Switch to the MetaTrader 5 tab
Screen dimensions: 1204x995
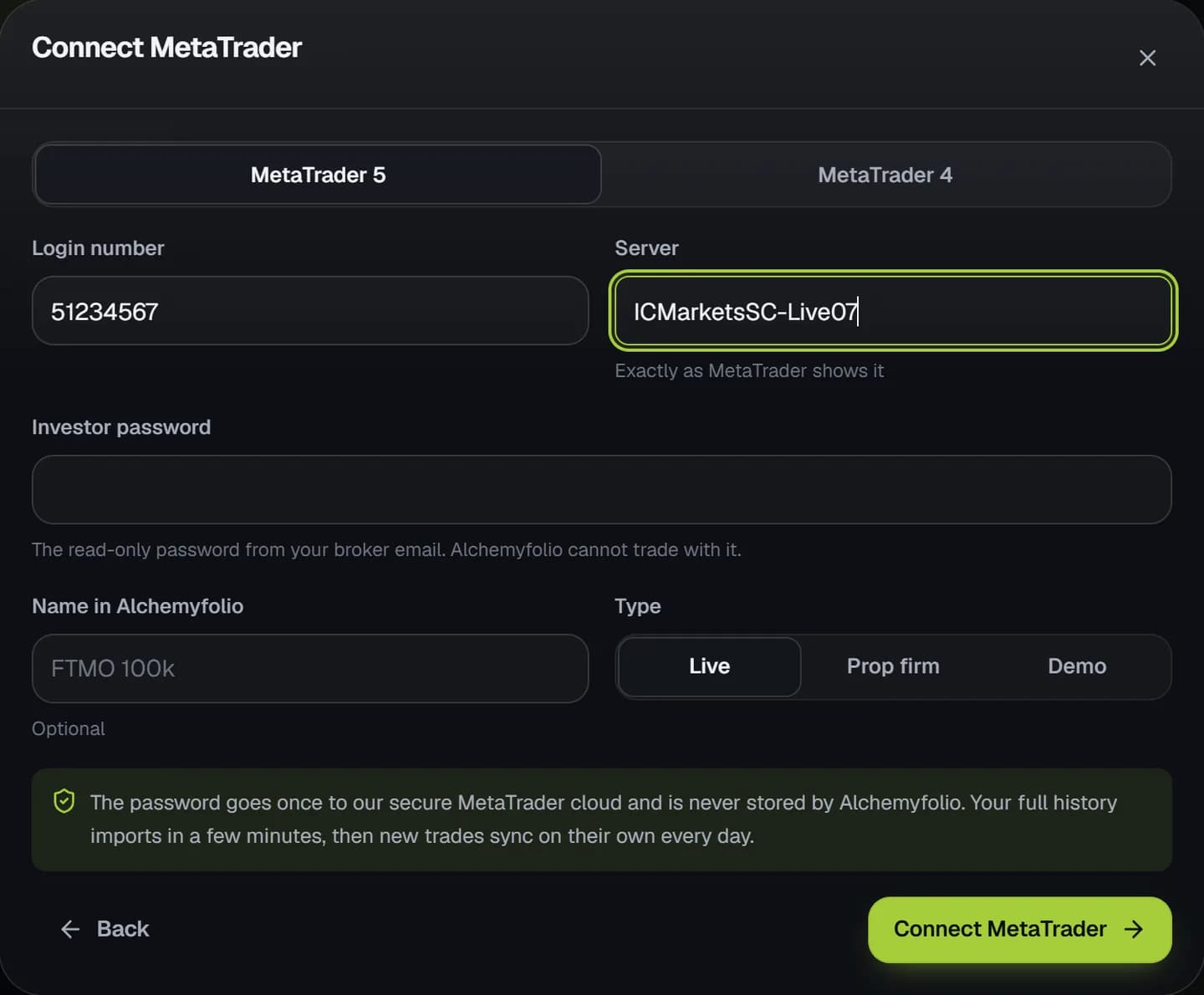(x=318, y=175)
